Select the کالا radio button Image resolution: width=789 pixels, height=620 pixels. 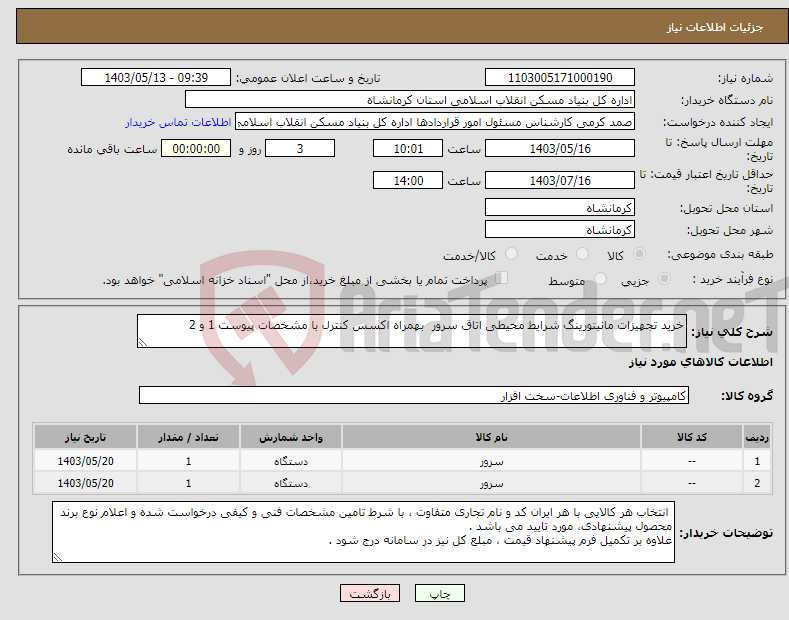pos(639,254)
